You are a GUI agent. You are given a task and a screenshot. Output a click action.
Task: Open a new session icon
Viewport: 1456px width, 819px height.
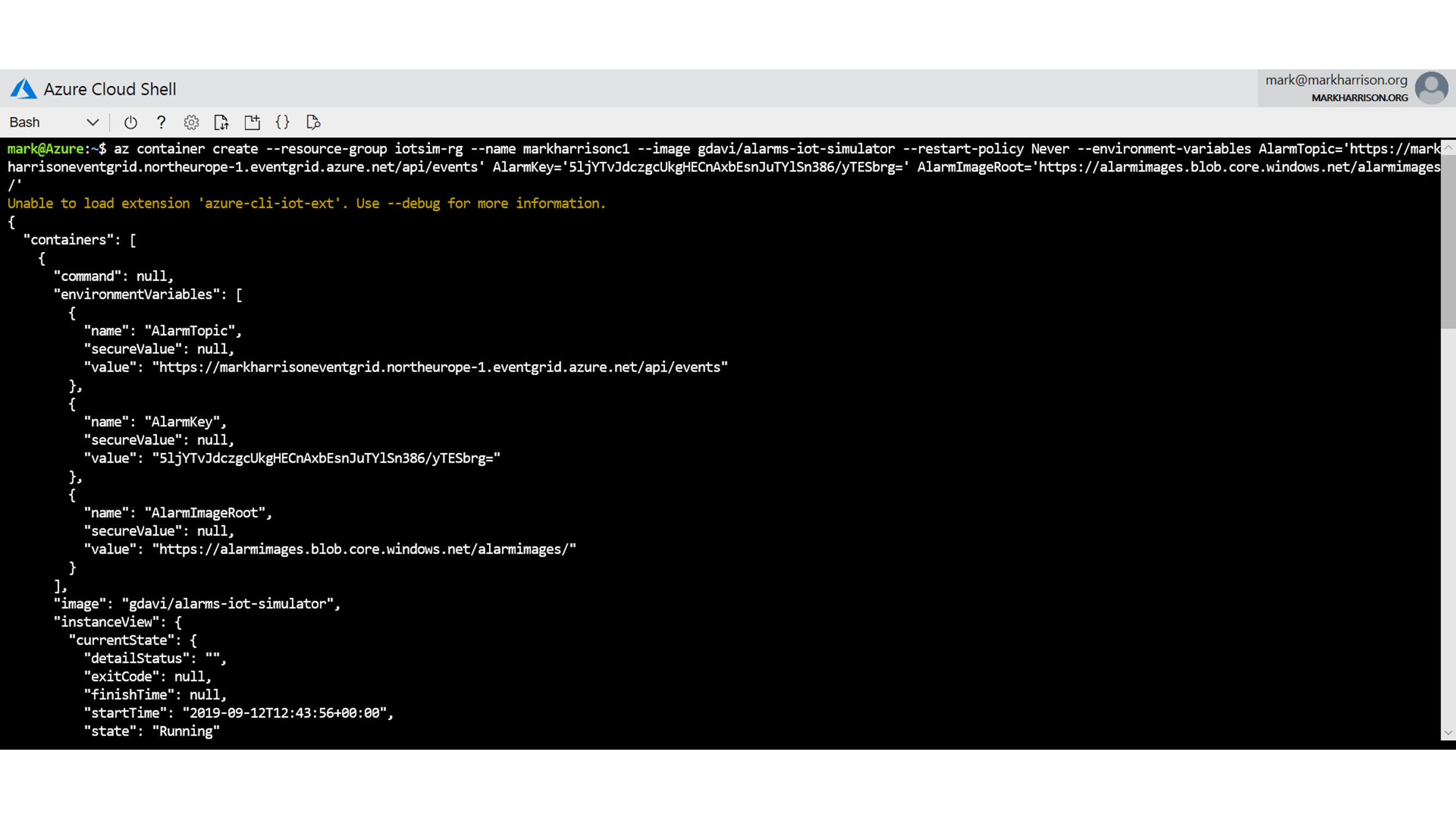[x=252, y=122]
